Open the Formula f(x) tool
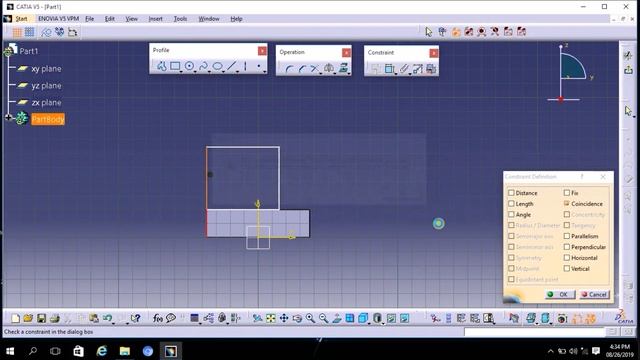Image resolution: width=640 pixels, height=360 pixels. coord(158,318)
